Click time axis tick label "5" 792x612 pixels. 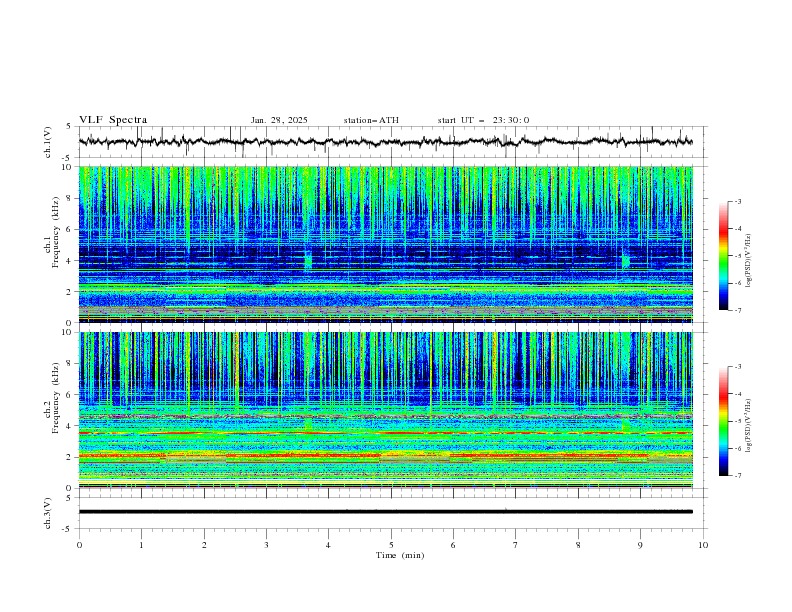point(391,545)
